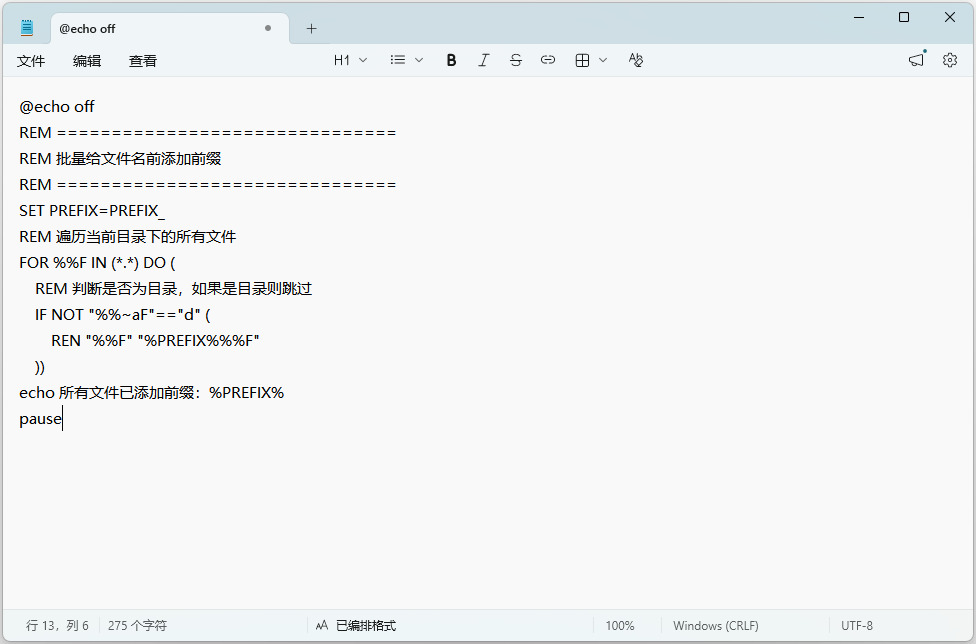Close the Notepad window
This screenshot has height=644, width=976.
coord(950,17)
